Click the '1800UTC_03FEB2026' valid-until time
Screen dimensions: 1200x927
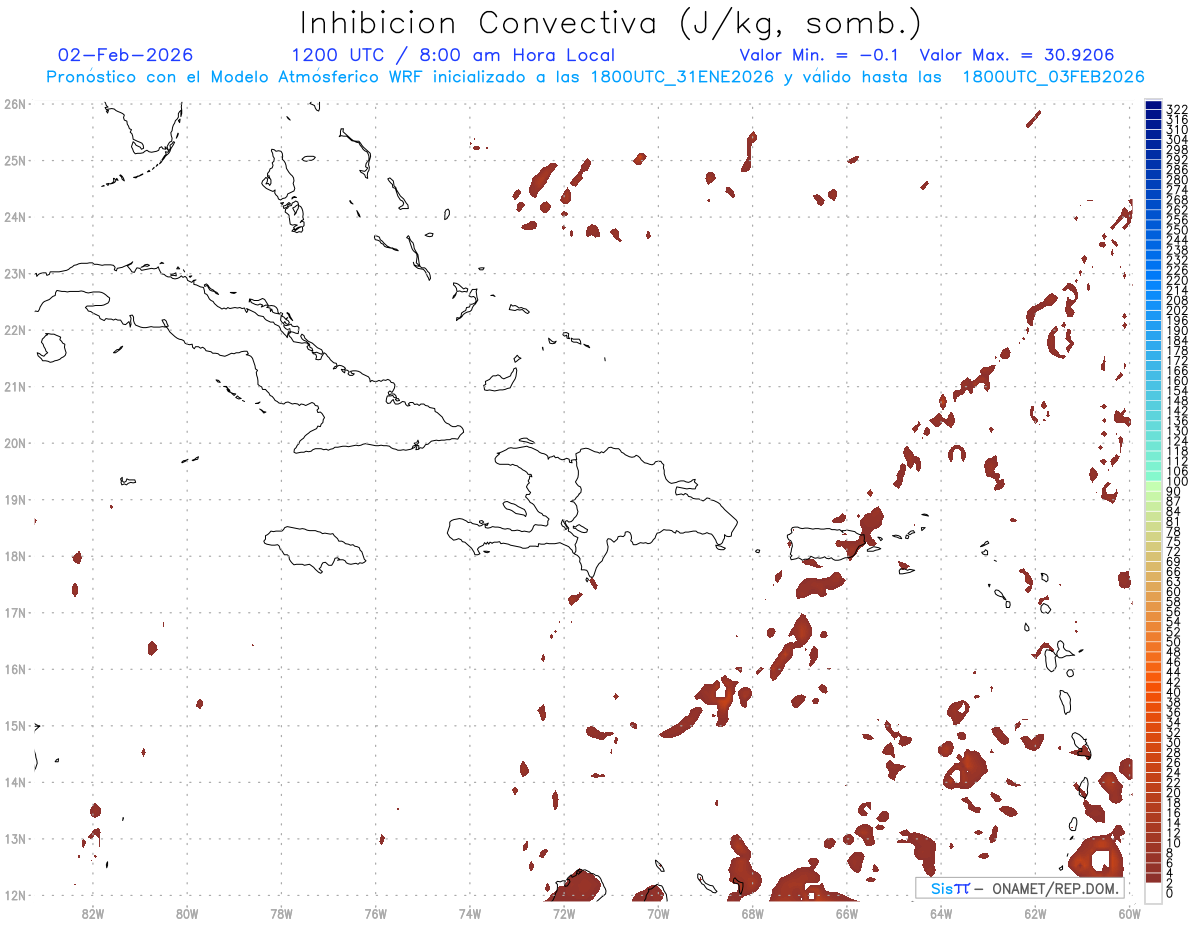click(x=1053, y=77)
